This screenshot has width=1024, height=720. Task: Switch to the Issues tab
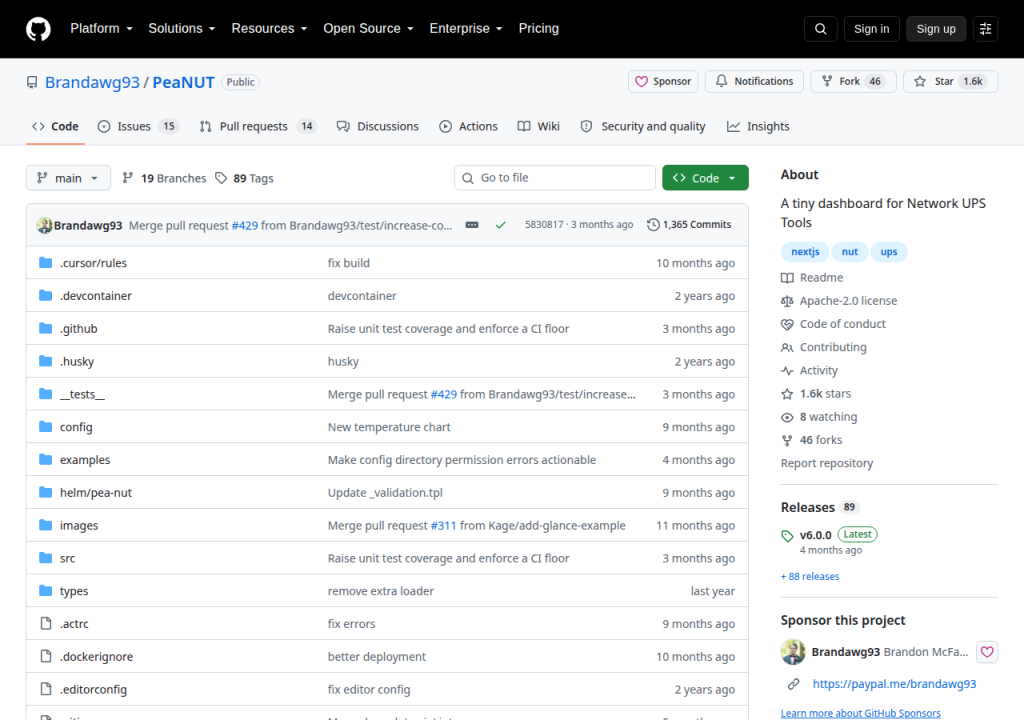[x=138, y=126]
